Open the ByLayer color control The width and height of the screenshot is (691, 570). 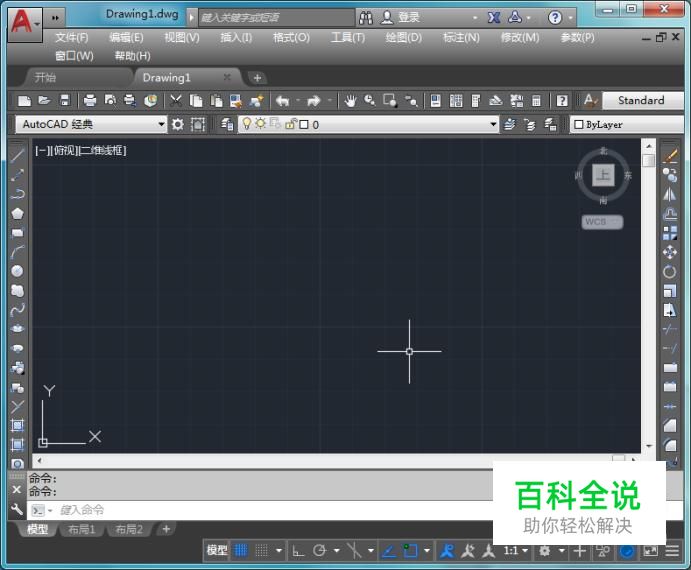(x=612, y=125)
